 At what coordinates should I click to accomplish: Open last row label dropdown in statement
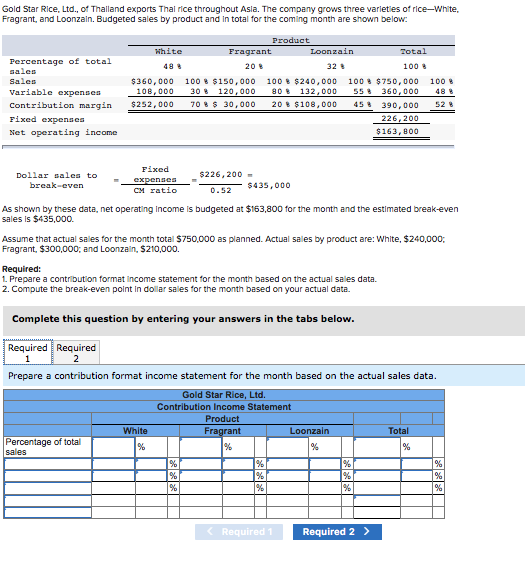[48, 512]
